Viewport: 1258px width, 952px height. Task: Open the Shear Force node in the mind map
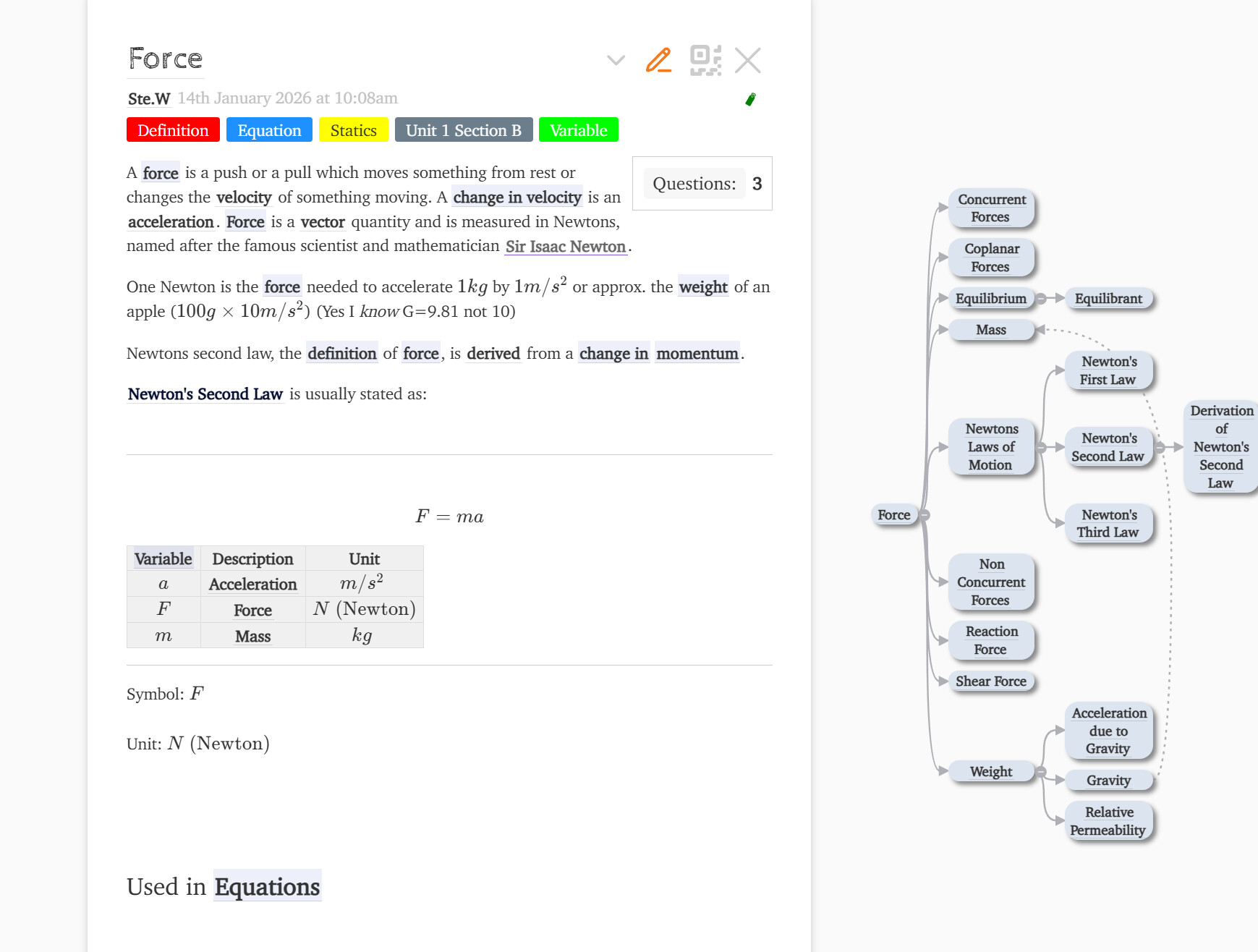(990, 681)
